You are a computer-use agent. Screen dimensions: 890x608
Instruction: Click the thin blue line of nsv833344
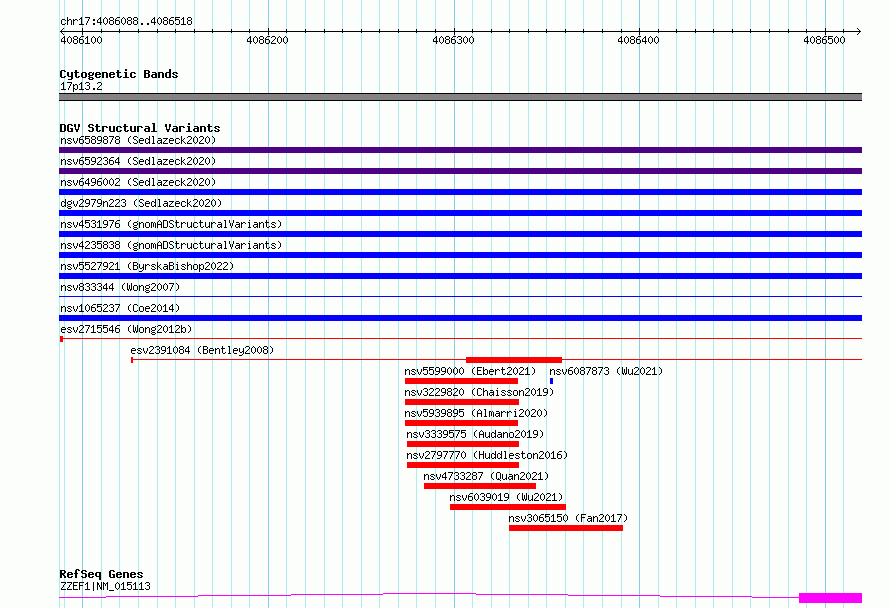[x=460, y=296]
